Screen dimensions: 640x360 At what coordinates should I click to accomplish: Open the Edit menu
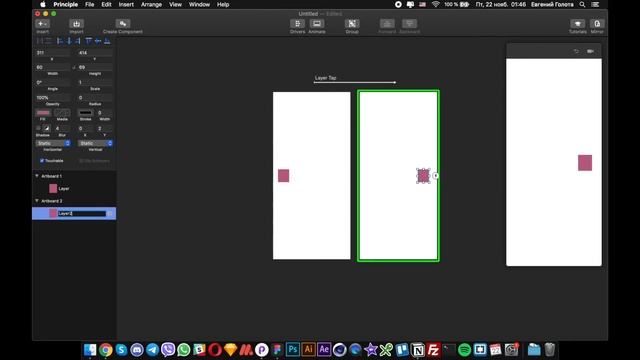107,4
